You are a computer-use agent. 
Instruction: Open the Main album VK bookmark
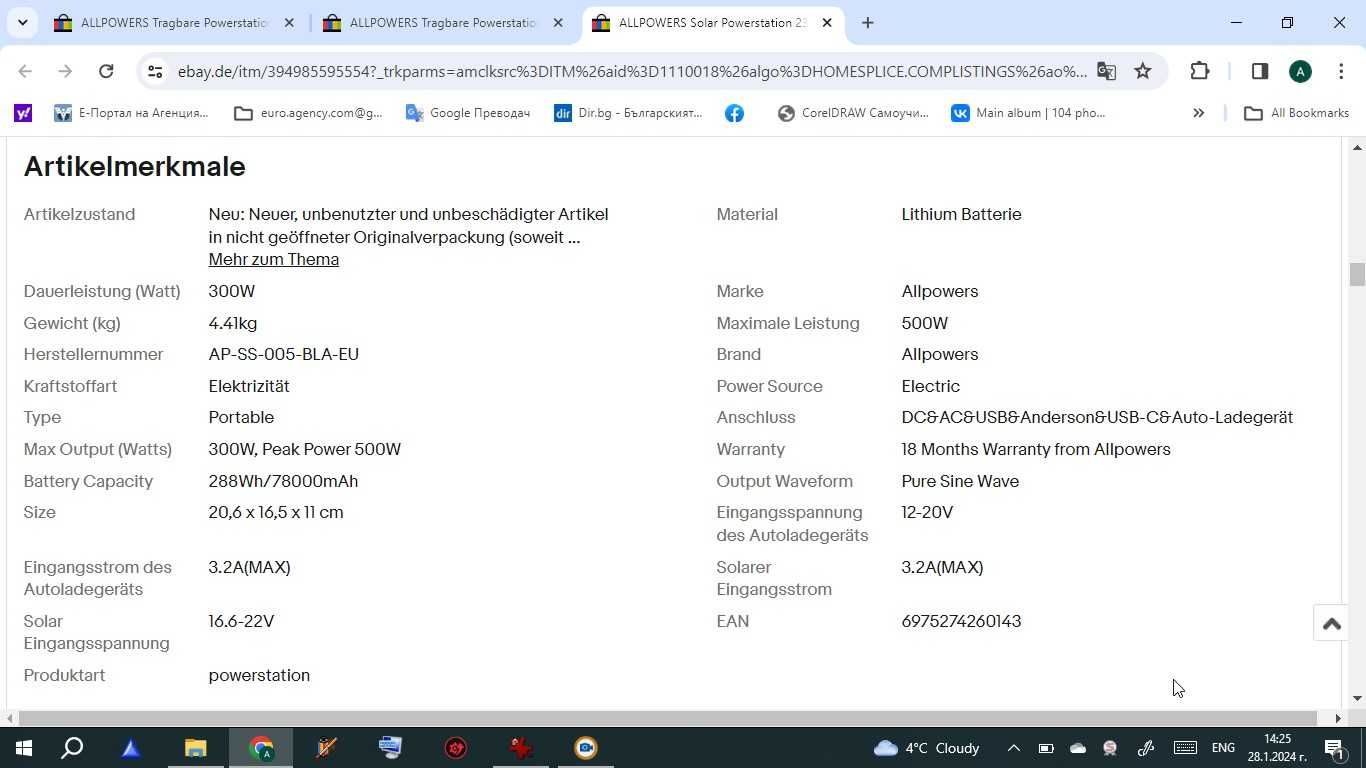[x=1028, y=113]
